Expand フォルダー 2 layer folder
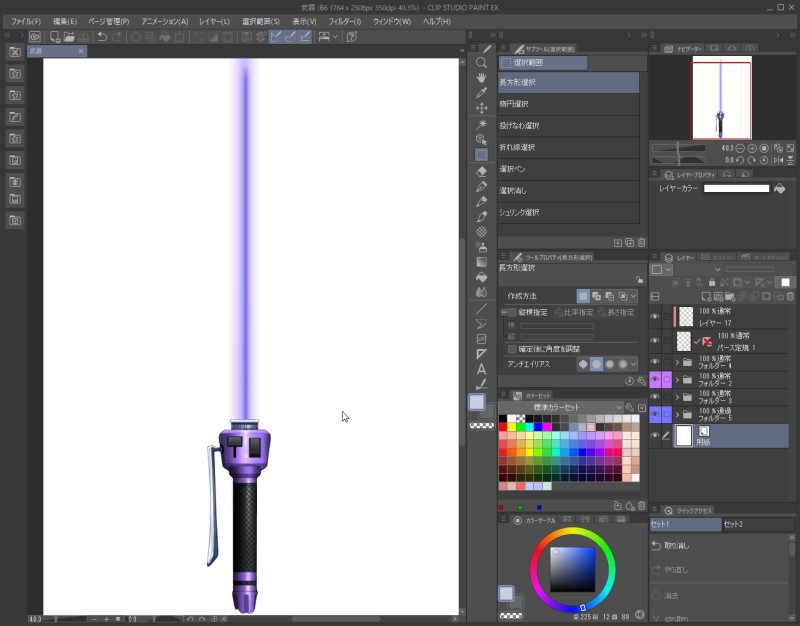 [678, 380]
